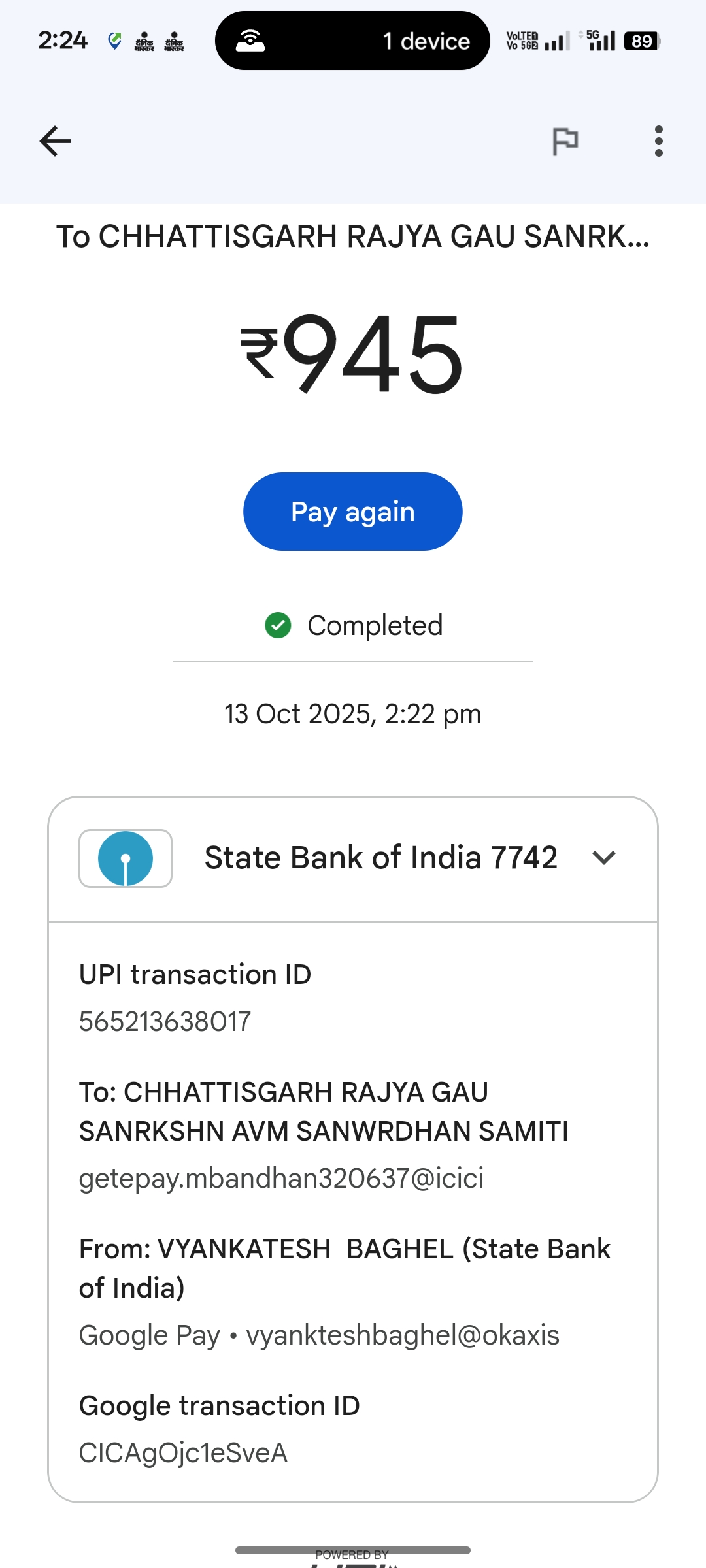Tap the Google transaction ID CICAgOjc1eSveA
The height and width of the screenshot is (1568, 706).
click(183, 1453)
